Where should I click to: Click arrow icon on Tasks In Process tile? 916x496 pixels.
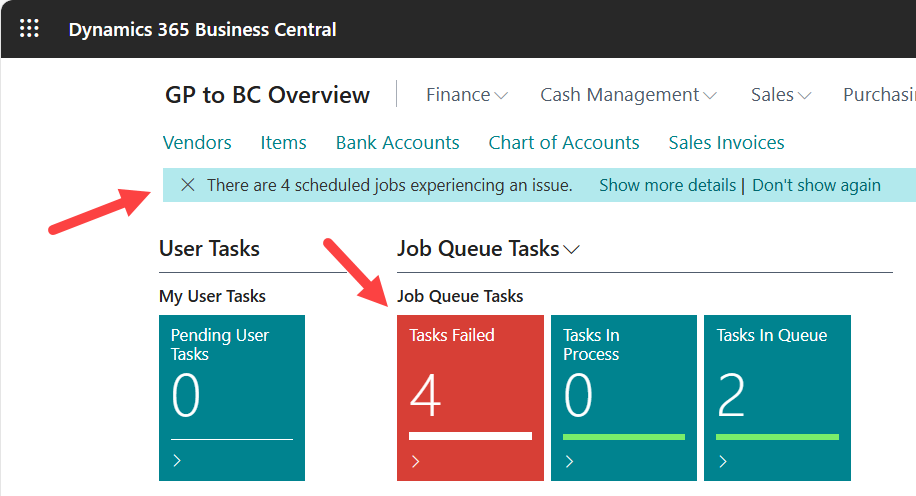pyautogui.click(x=569, y=461)
